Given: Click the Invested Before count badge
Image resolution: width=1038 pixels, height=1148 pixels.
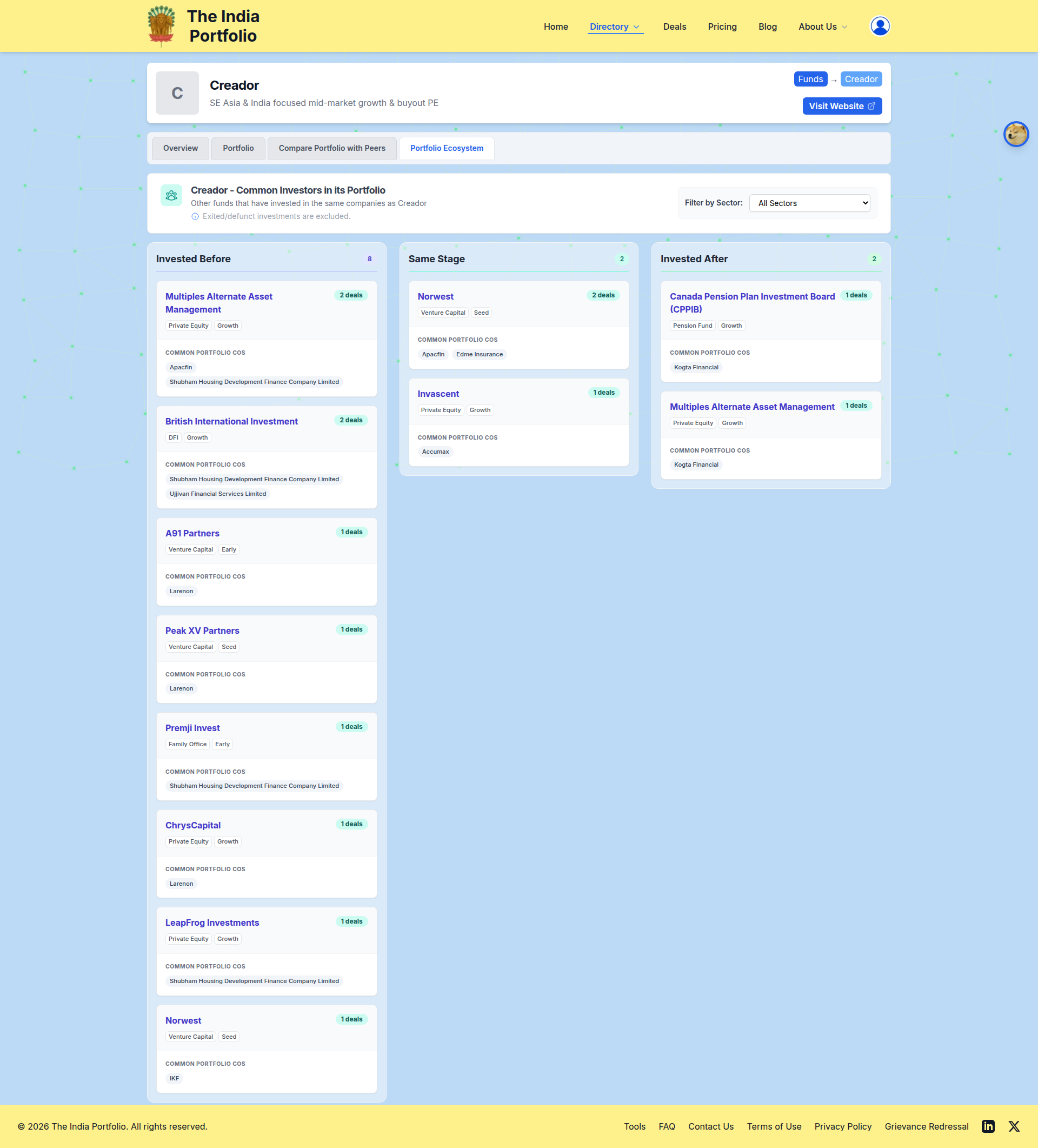Looking at the screenshot, I should 370,259.
